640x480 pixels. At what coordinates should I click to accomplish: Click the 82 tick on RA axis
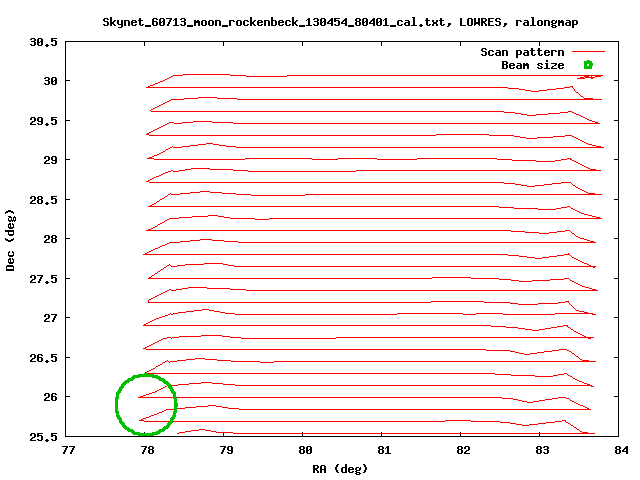pyautogui.click(x=463, y=450)
